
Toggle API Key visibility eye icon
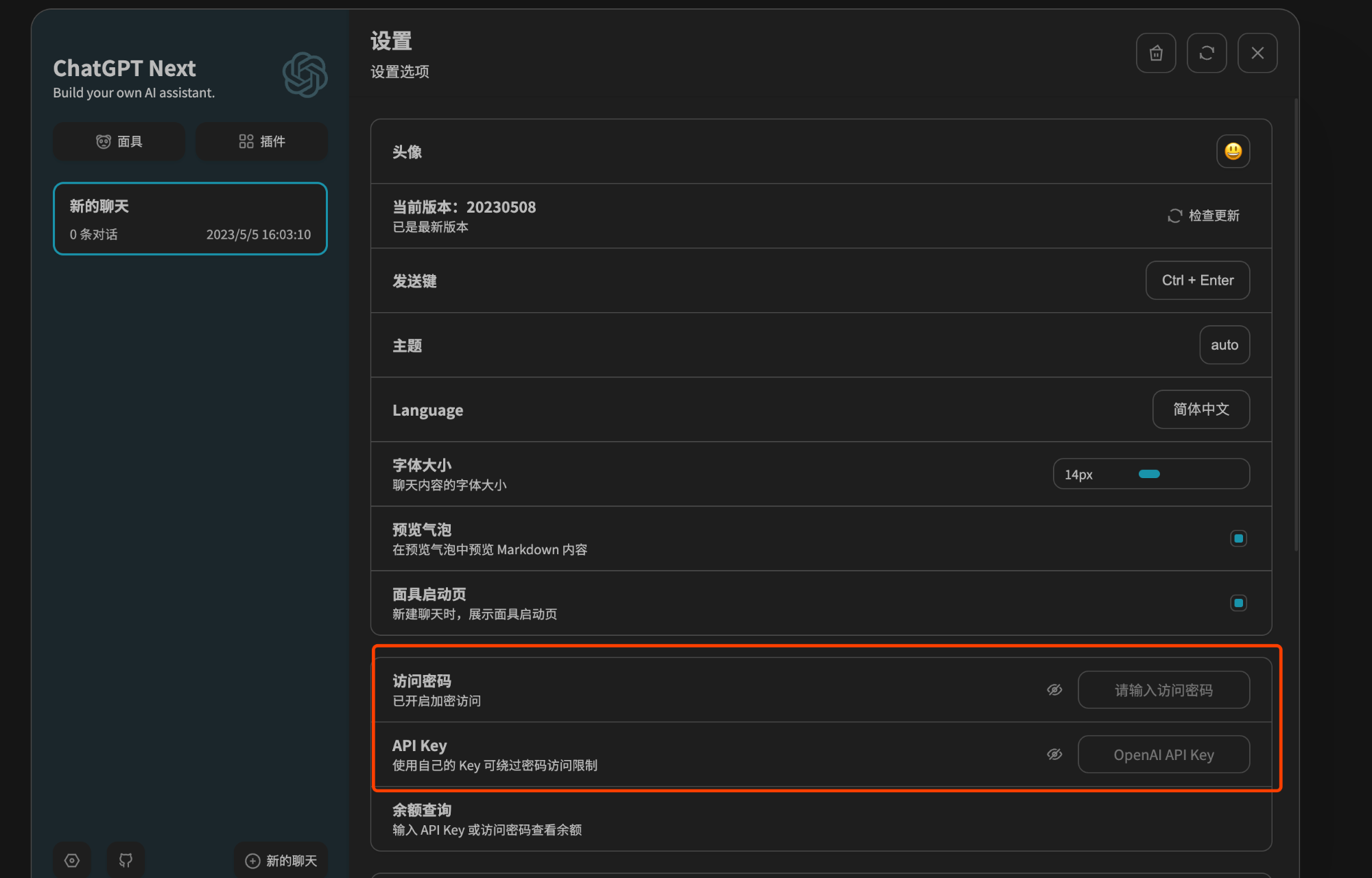1054,754
